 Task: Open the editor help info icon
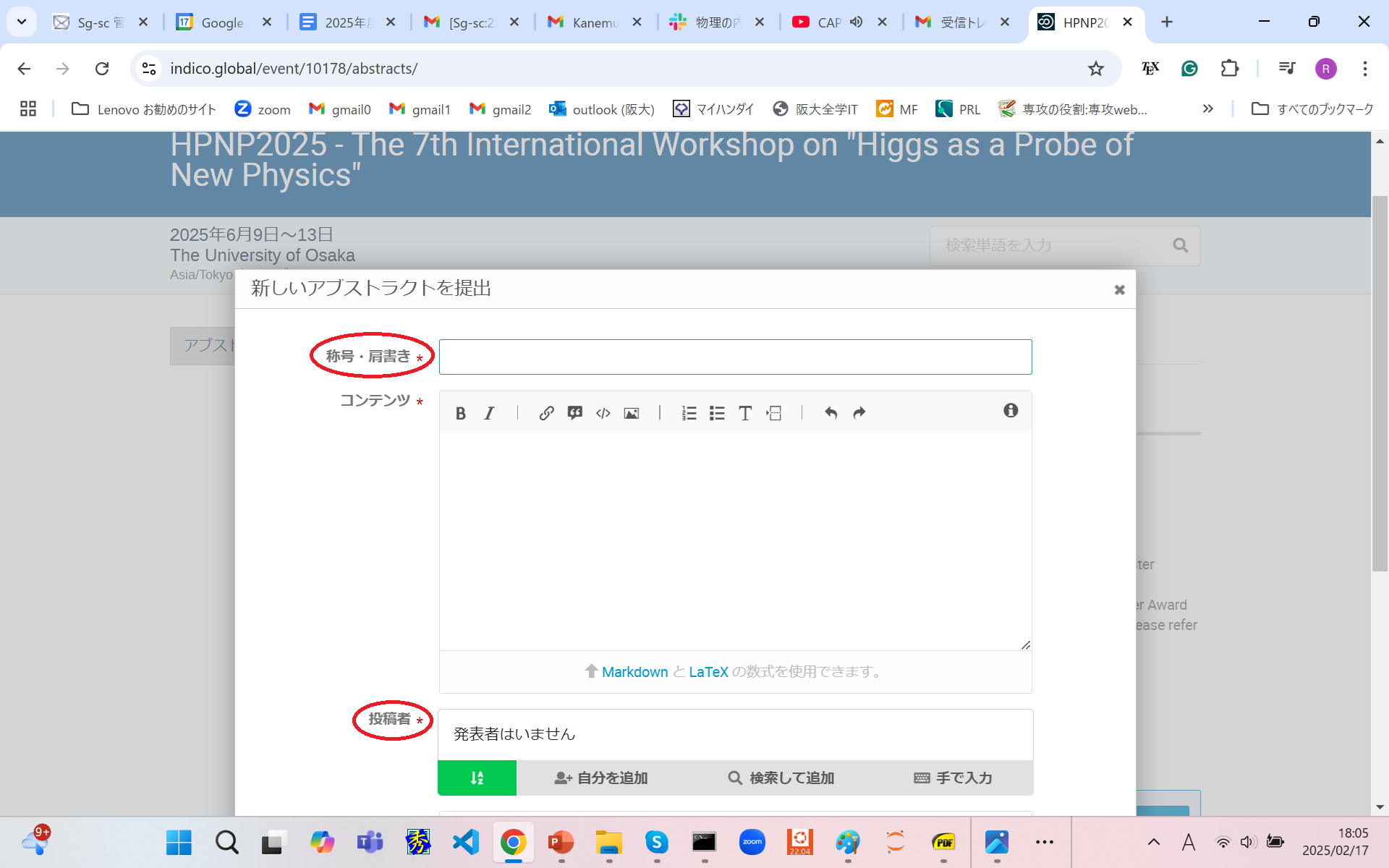click(1011, 411)
